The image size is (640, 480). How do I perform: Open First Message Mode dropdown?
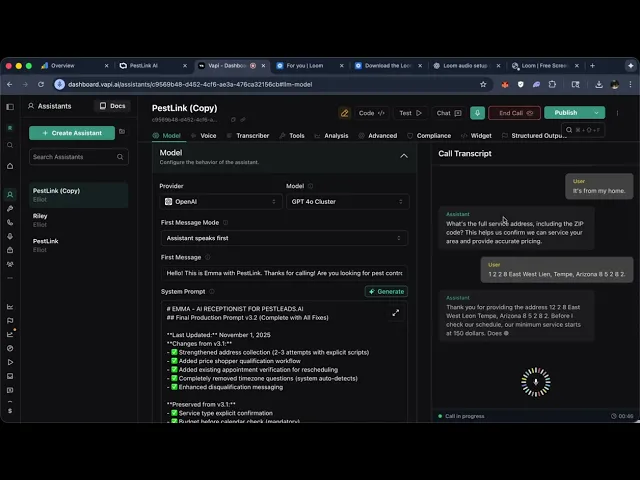[x=284, y=238]
